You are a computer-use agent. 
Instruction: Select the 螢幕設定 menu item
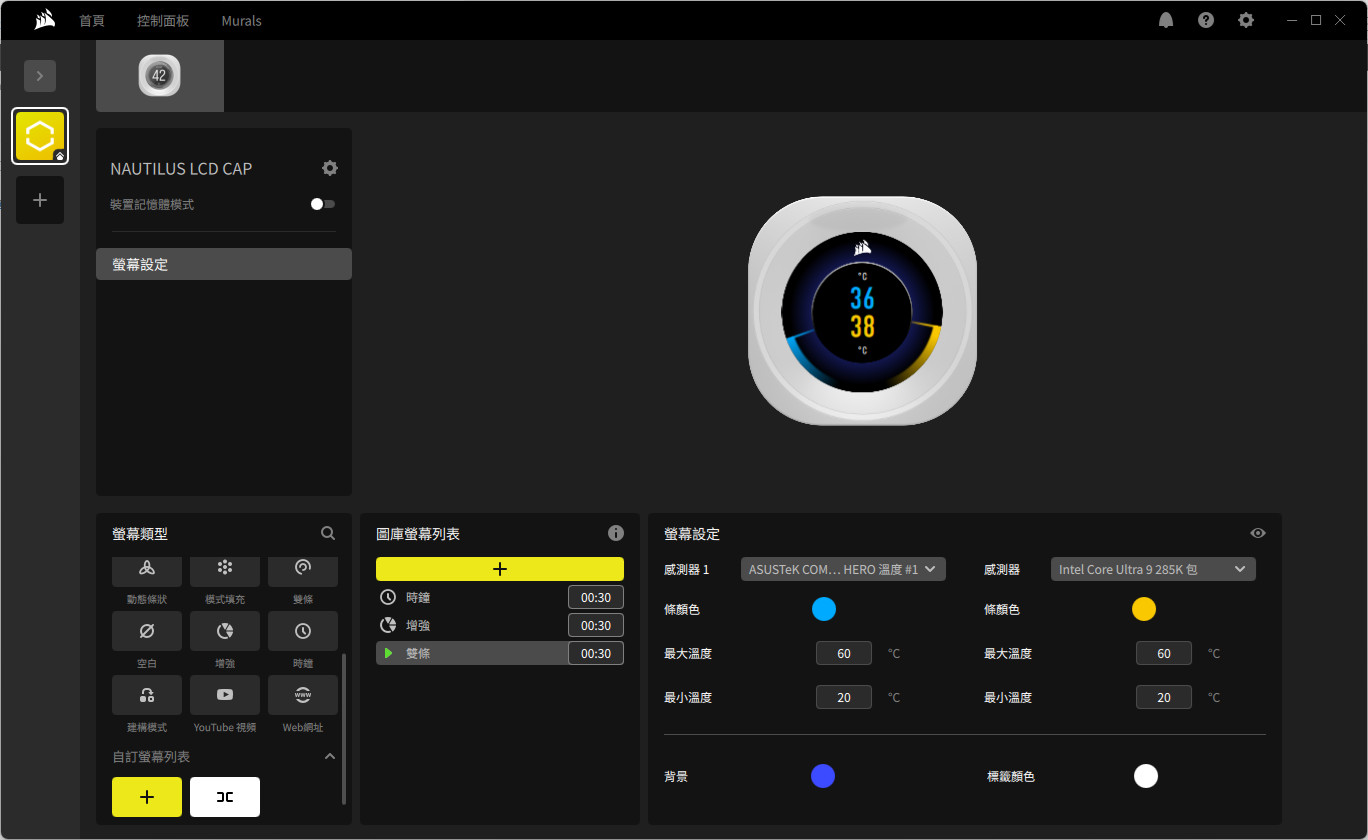click(224, 264)
